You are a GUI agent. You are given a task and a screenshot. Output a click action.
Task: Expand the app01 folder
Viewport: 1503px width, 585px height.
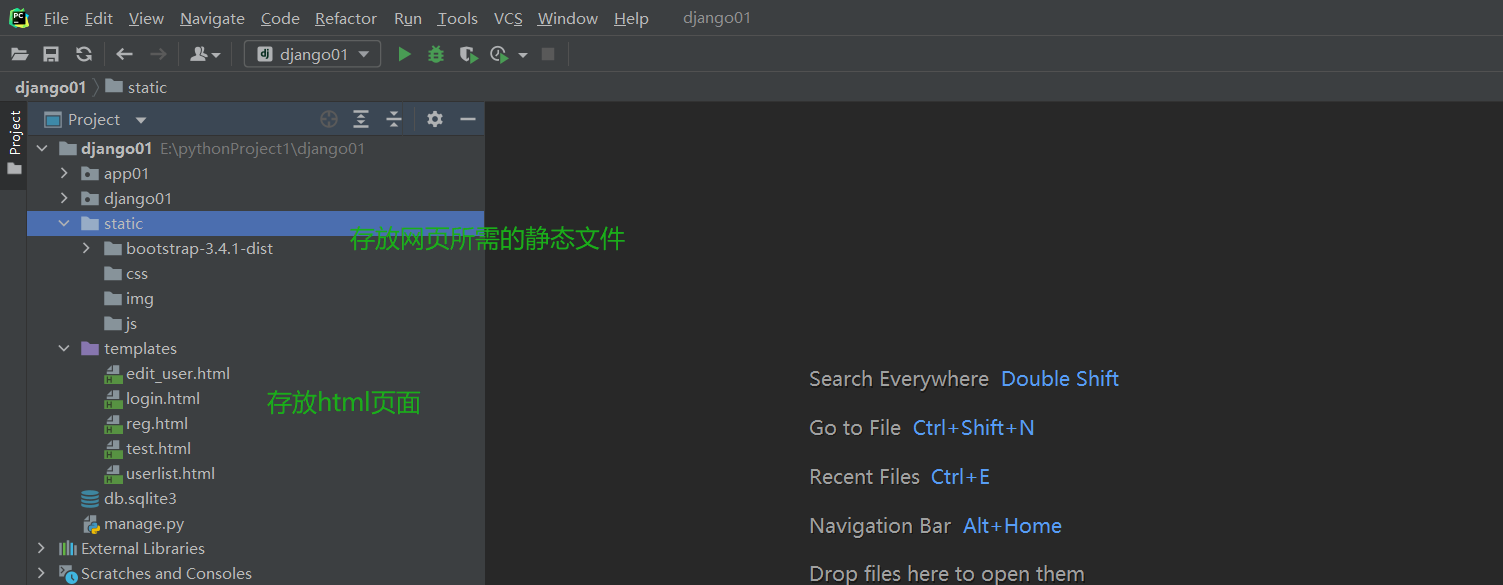64,173
